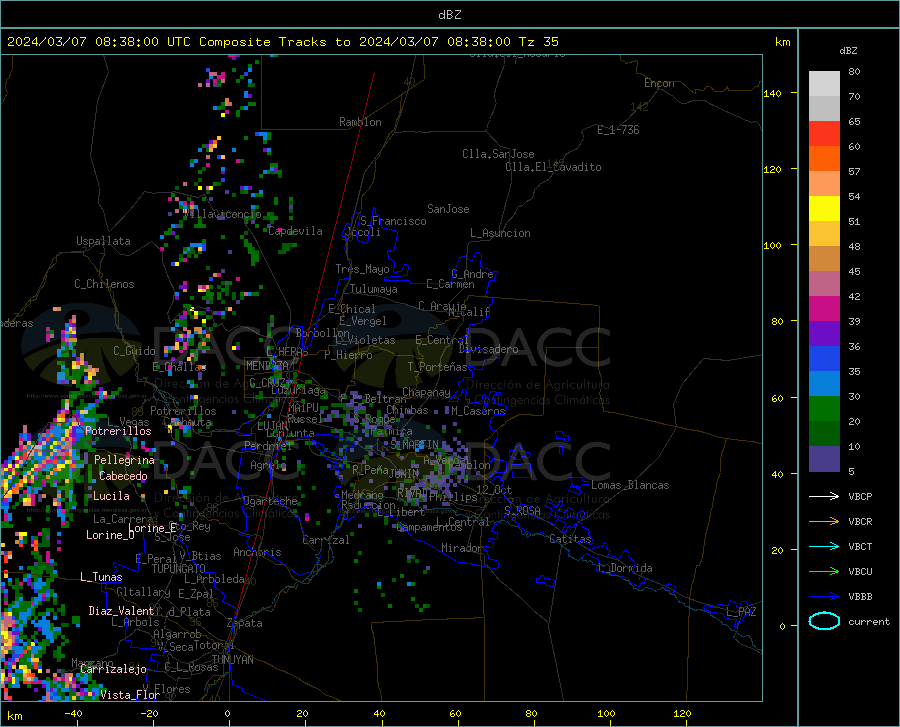The height and width of the screenshot is (727, 900).
Task: Click the E_1-736 map label
Action: tap(618, 130)
